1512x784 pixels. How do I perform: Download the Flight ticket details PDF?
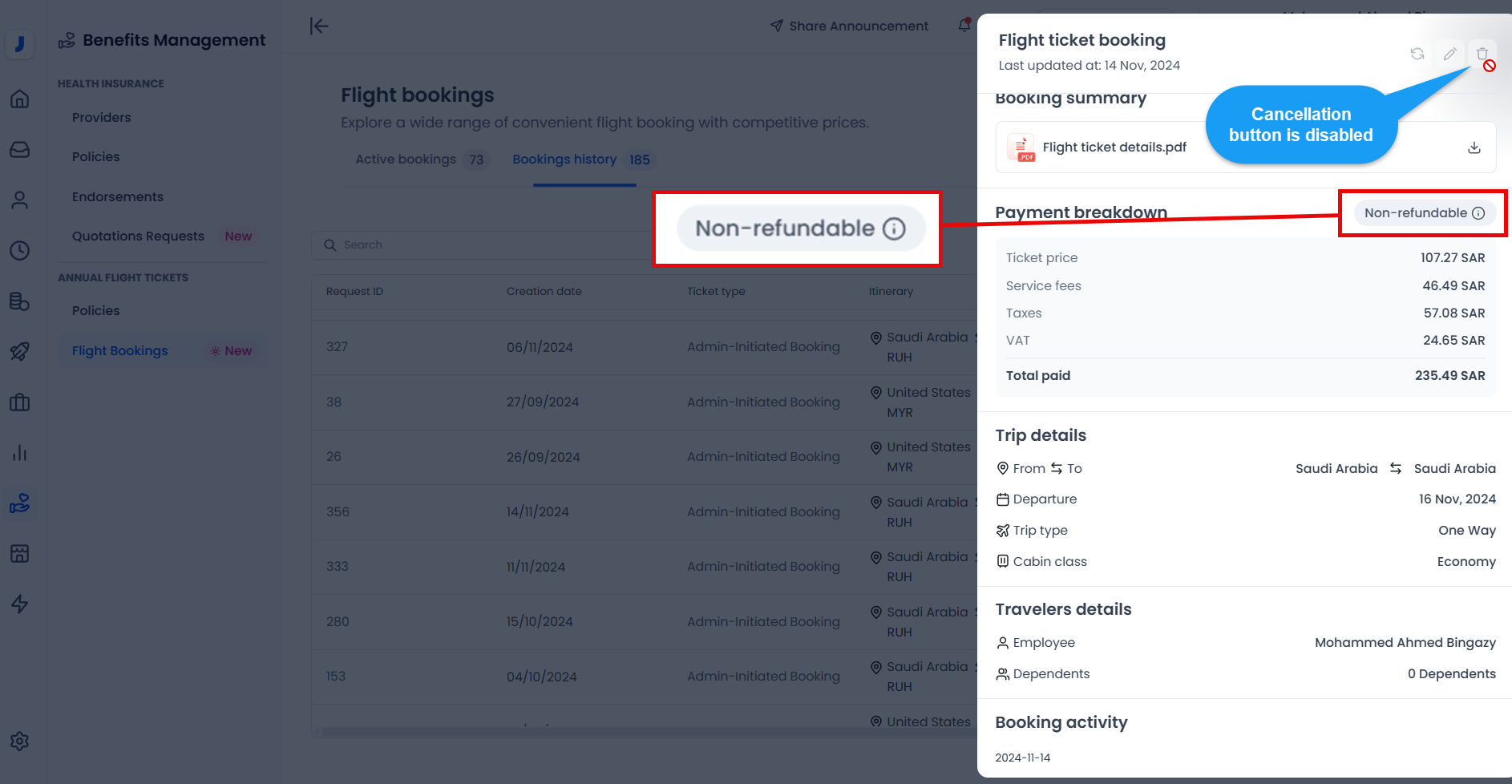click(x=1474, y=148)
